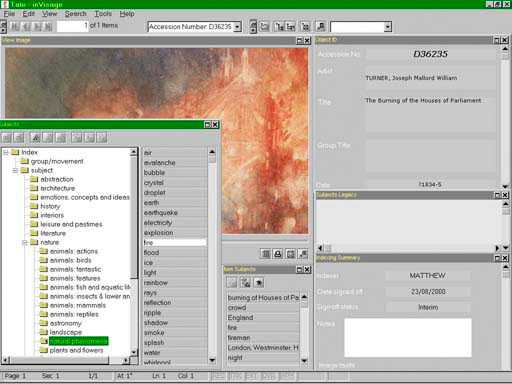Select 'fireman' in the Item Subjects list

coord(263,338)
